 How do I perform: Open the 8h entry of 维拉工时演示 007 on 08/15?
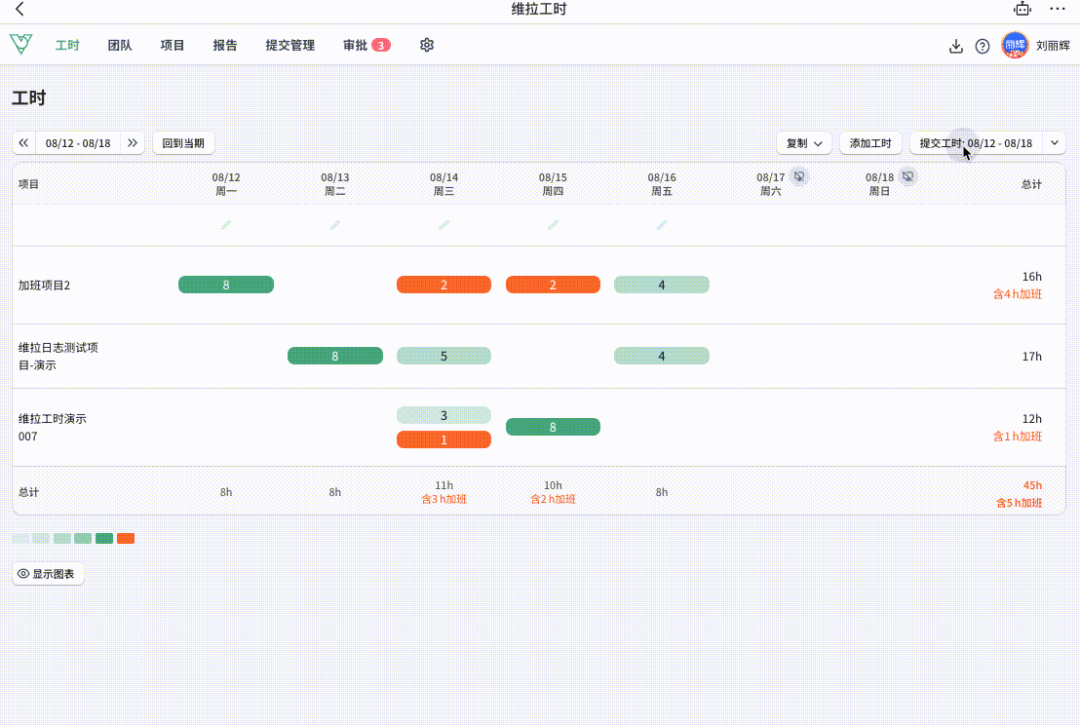(552, 427)
